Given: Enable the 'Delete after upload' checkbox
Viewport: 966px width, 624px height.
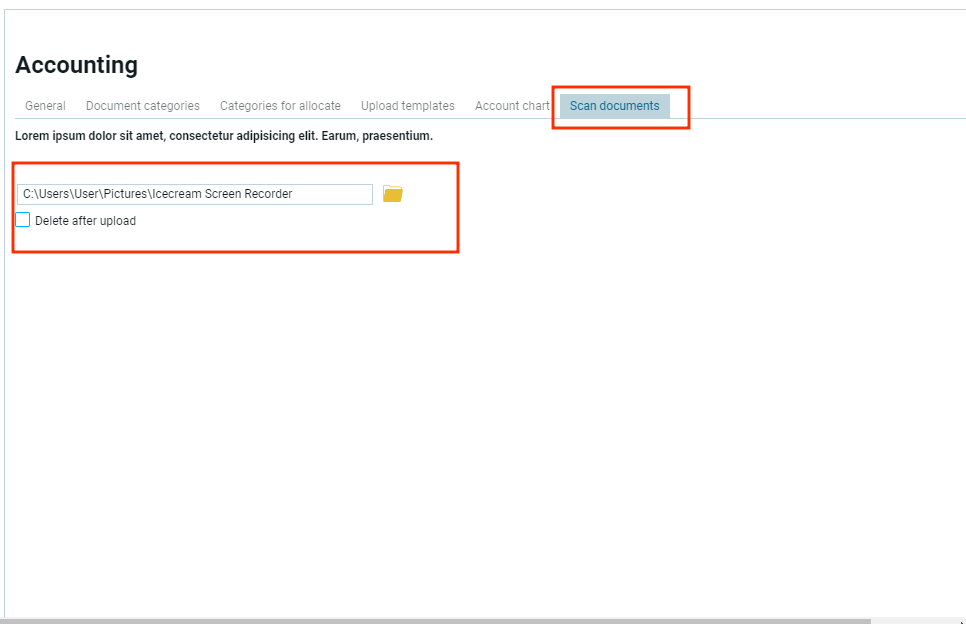Looking at the screenshot, I should click(x=23, y=220).
